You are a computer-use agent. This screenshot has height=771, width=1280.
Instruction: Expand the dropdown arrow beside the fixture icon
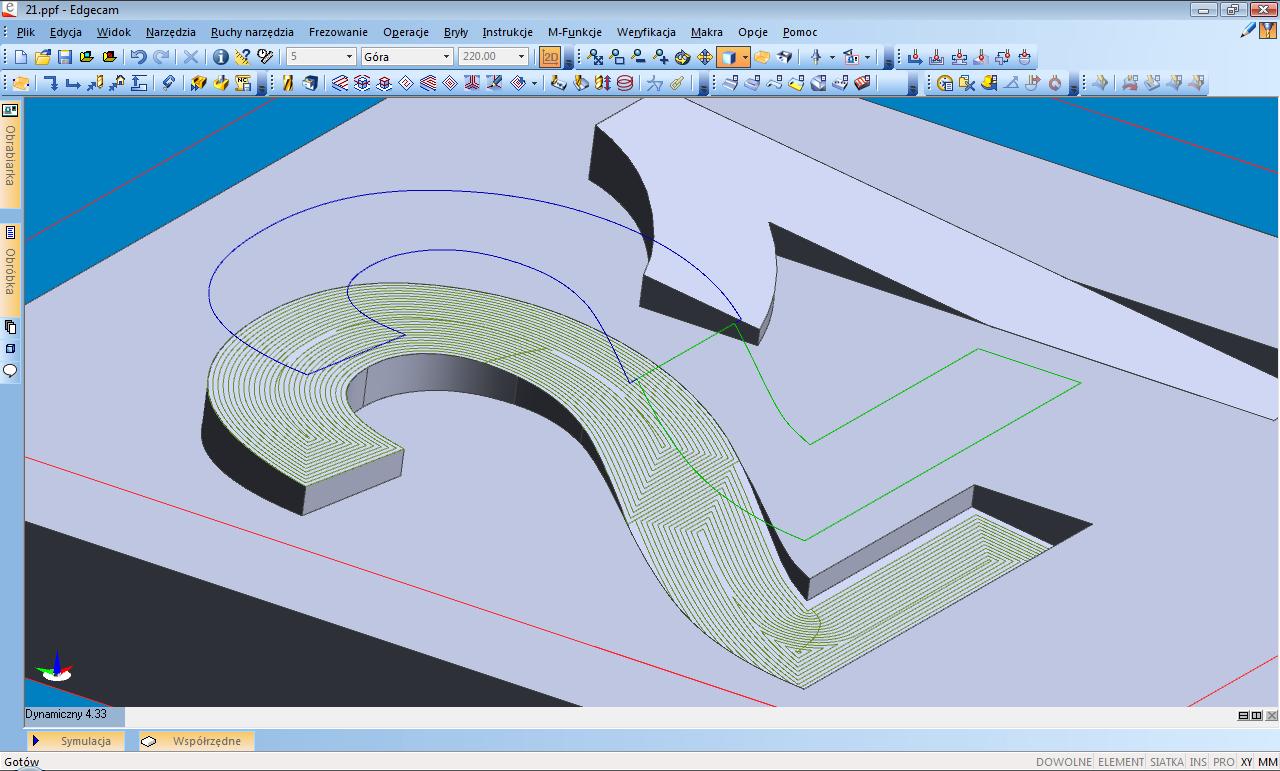point(867,57)
